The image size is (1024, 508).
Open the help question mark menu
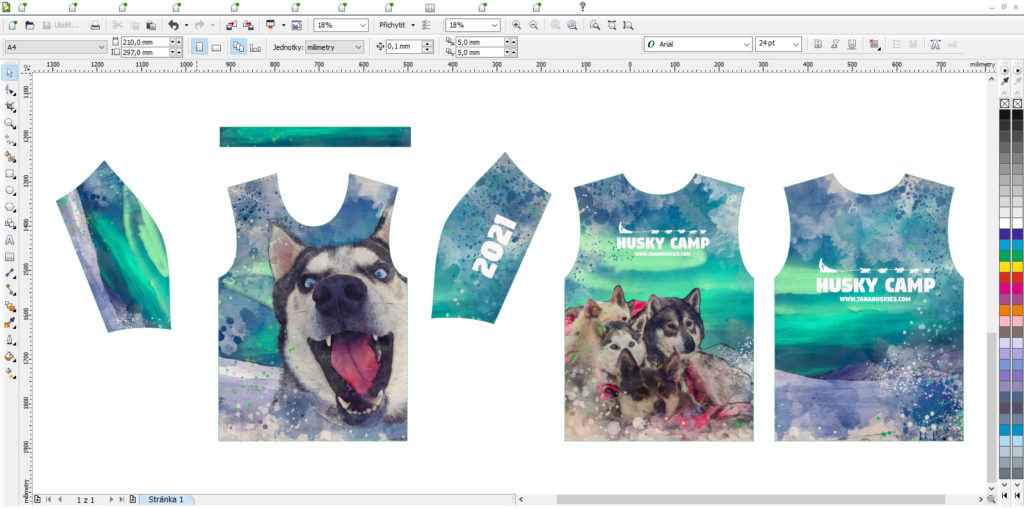tap(583, 7)
